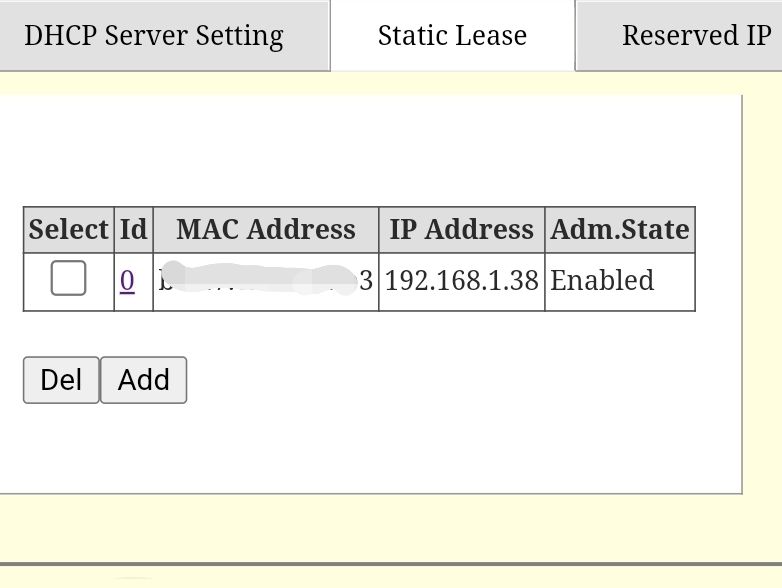Go to the Reserved IP tab
Screen dimensions: 782x588
click(x=695, y=36)
